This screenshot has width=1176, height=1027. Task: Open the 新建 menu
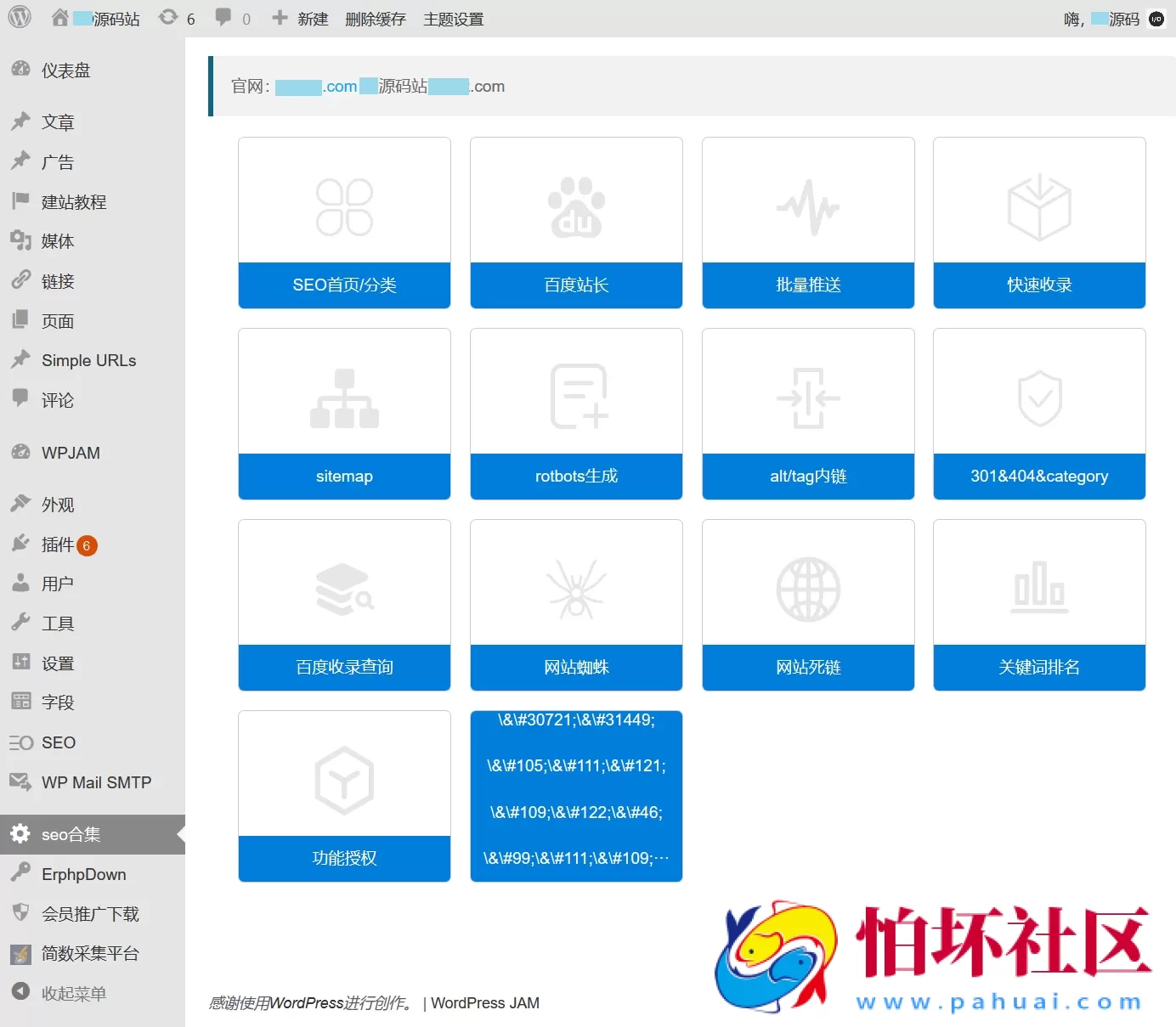[x=299, y=18]
